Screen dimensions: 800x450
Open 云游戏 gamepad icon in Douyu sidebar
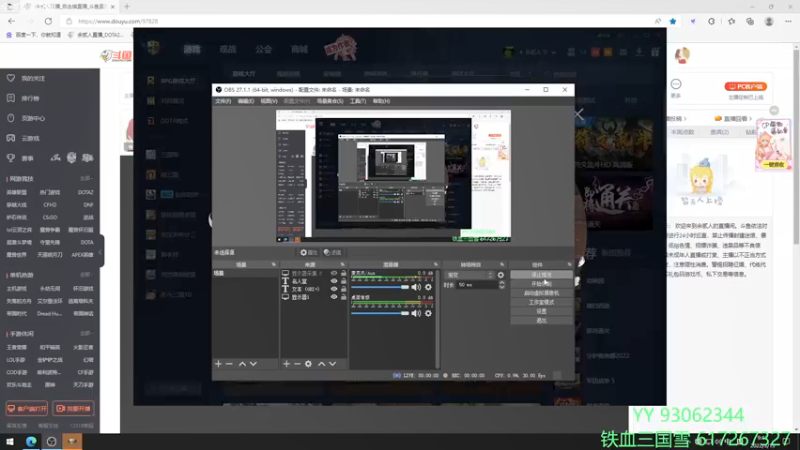(x=11, y=138)
